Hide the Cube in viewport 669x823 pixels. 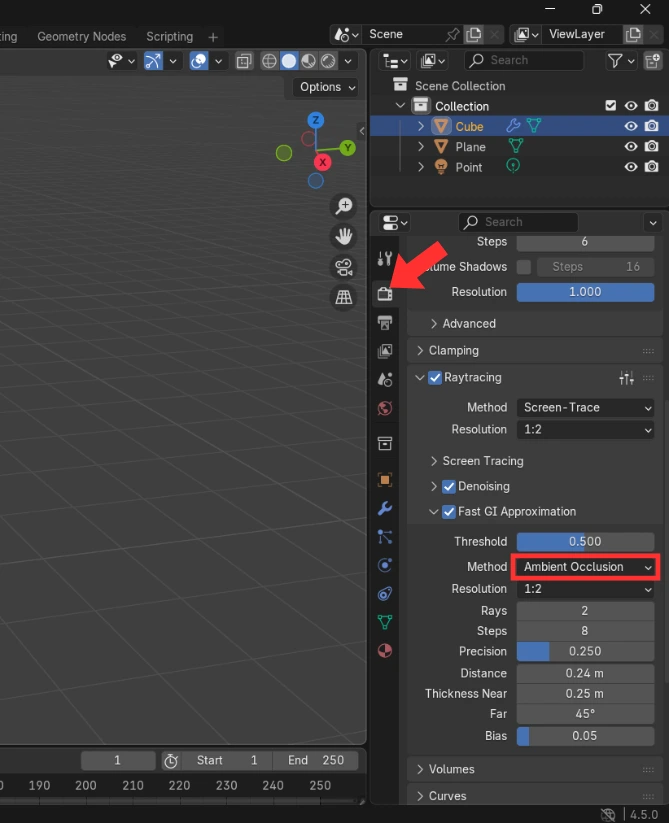click(631, 127)
